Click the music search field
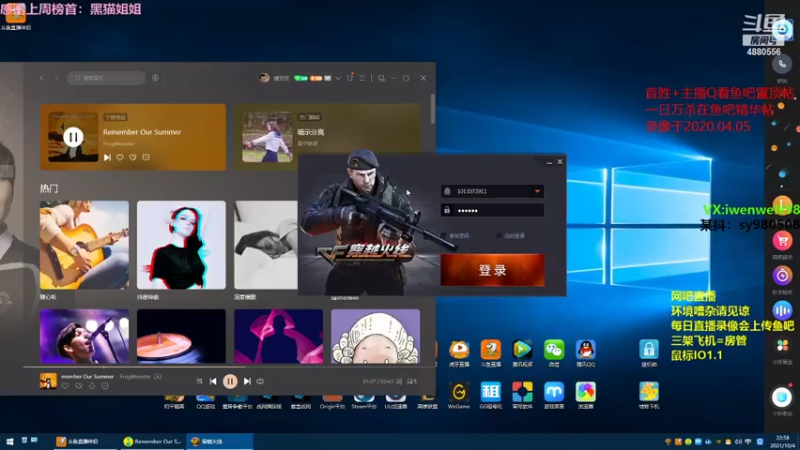Viewport: 800px width, 450px height. tap(106, 78)
